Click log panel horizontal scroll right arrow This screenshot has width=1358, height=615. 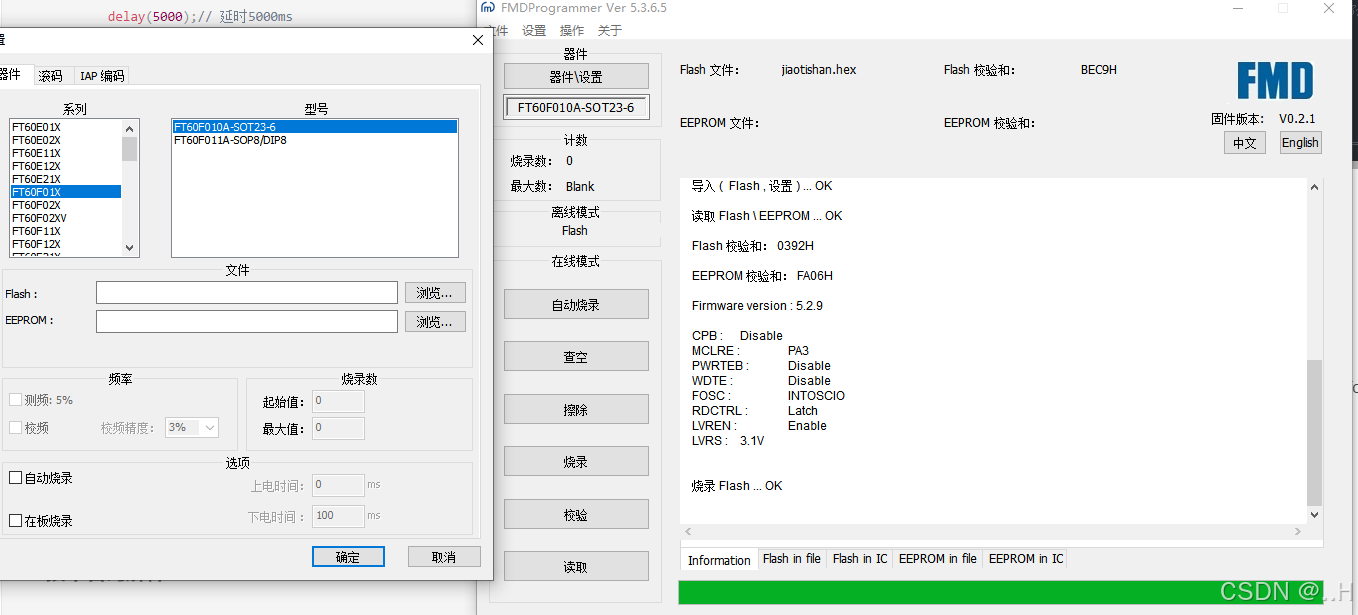(x=1299, y=532)
